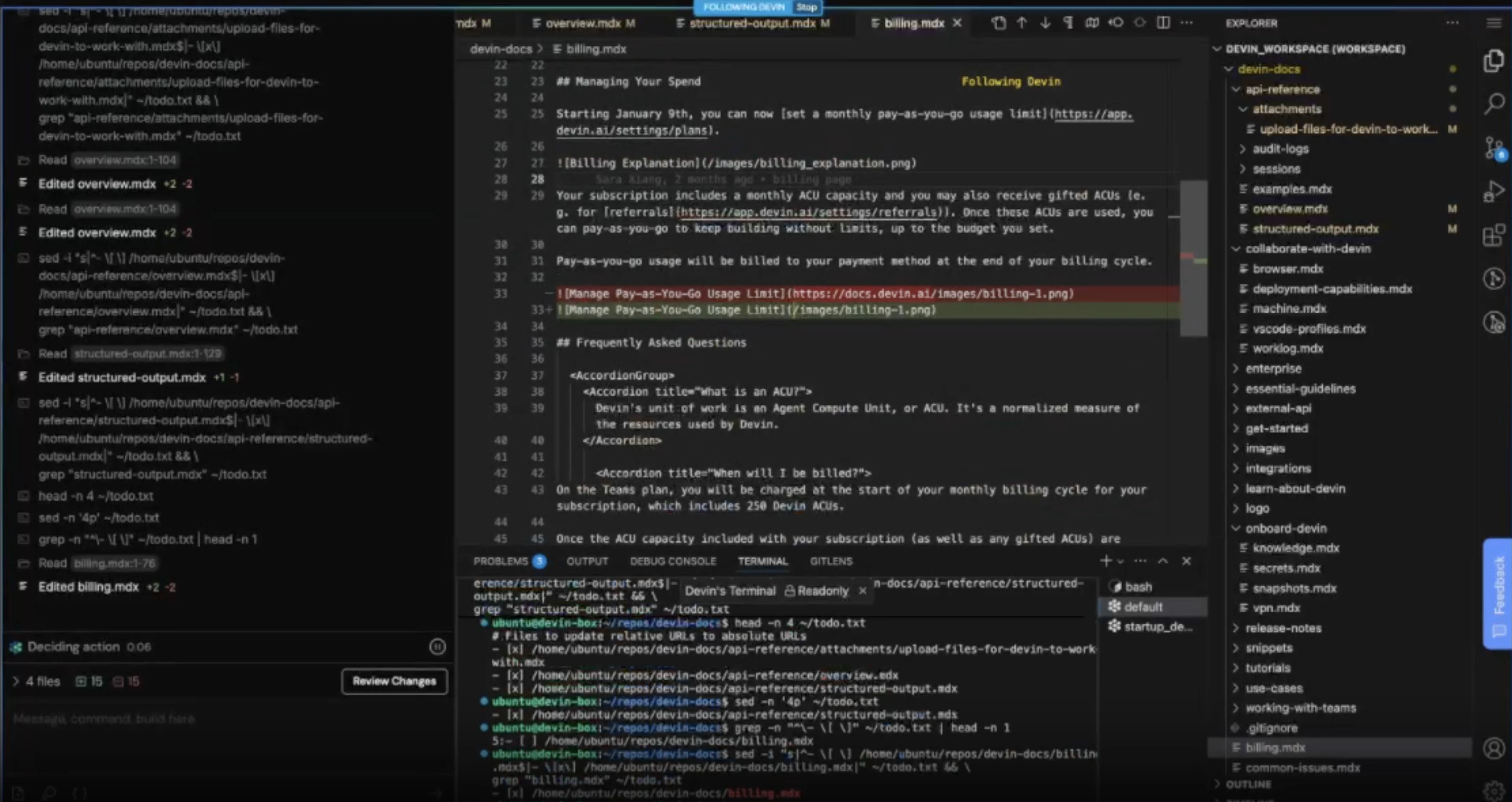1512x802 pixels.
Task: Pause Devin with the pause icon
Action: click(437, 647)
